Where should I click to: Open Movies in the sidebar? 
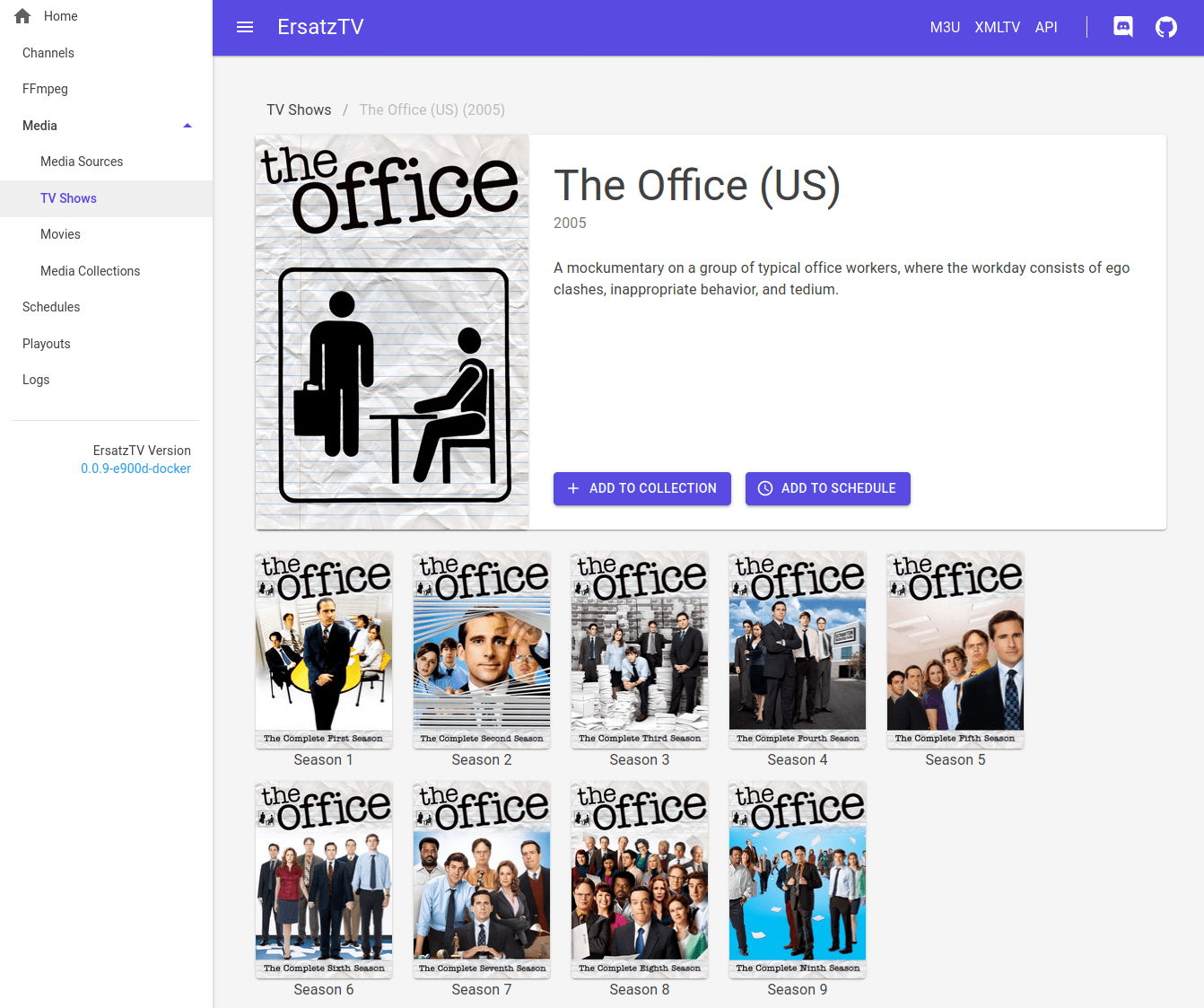pyautogui.click(x=106, y=234)
